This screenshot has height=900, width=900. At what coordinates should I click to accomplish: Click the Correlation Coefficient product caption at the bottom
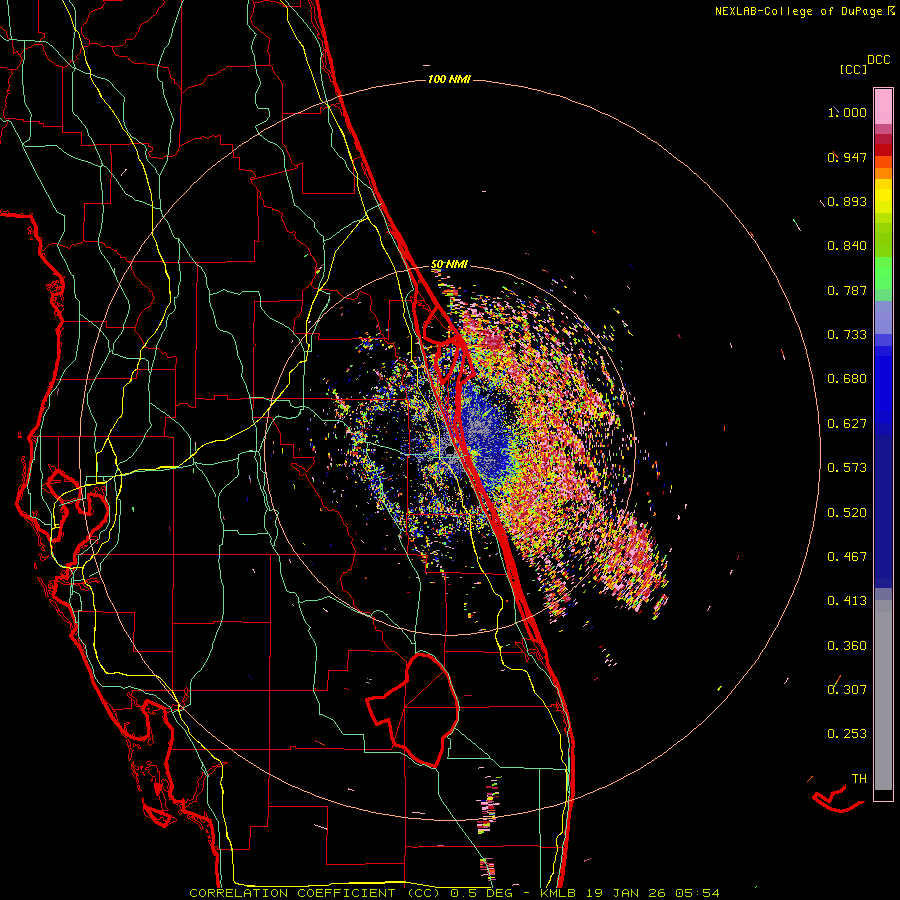(x=454, y=893)
